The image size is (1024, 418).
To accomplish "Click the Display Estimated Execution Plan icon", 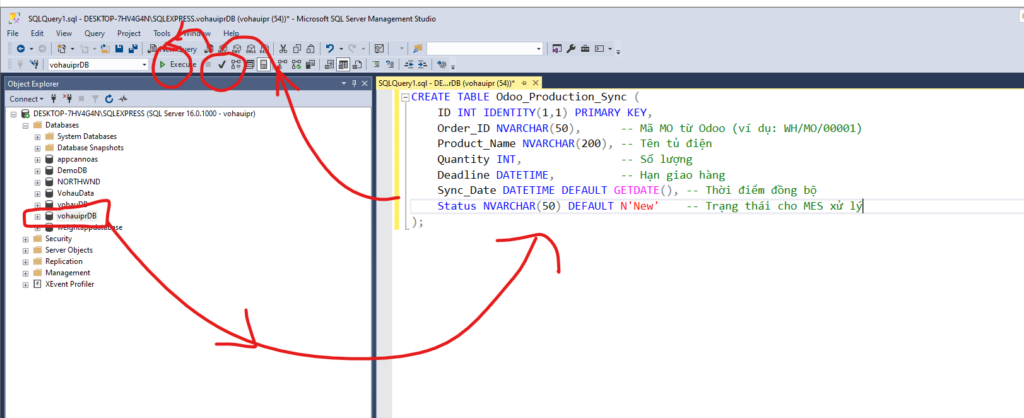I will (236, 64).
